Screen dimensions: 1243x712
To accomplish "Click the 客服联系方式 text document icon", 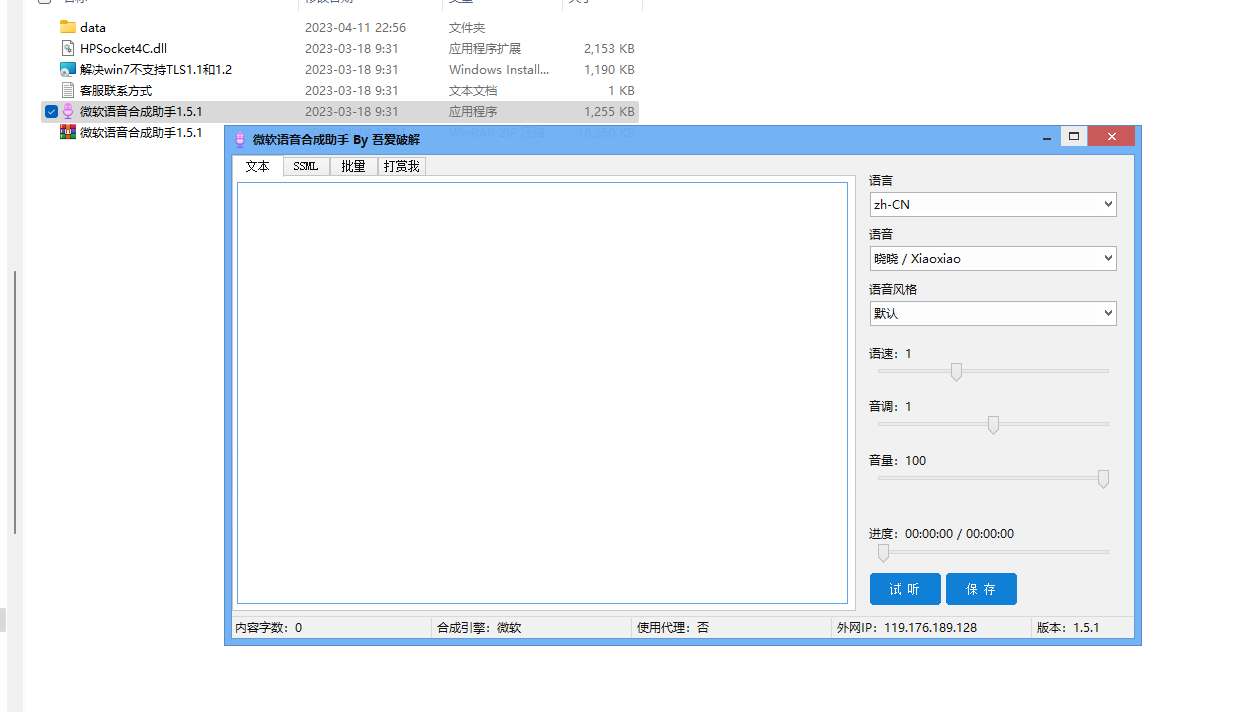I will tap(68, 90).
